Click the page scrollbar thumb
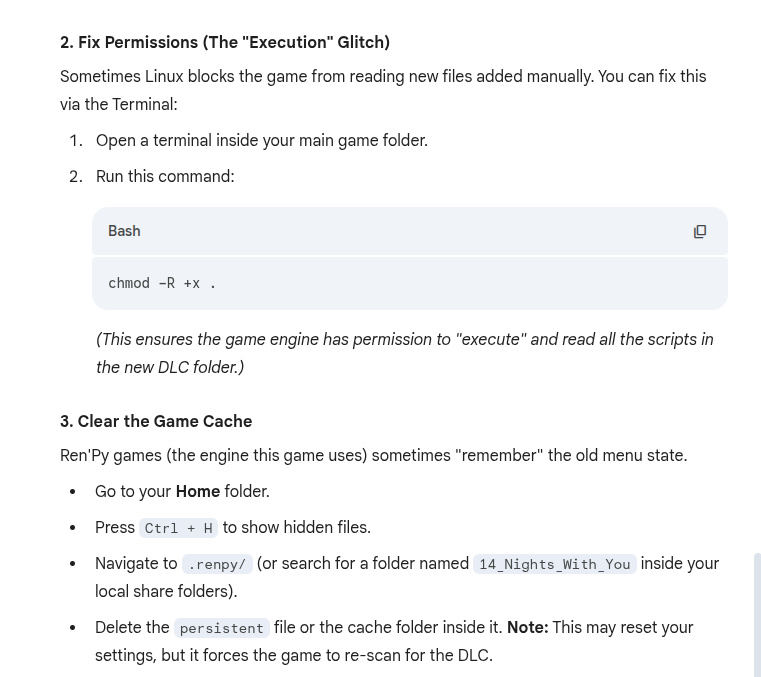Viewport: 761px width, 677px height. pyautogui.click(x=757, y=615)
